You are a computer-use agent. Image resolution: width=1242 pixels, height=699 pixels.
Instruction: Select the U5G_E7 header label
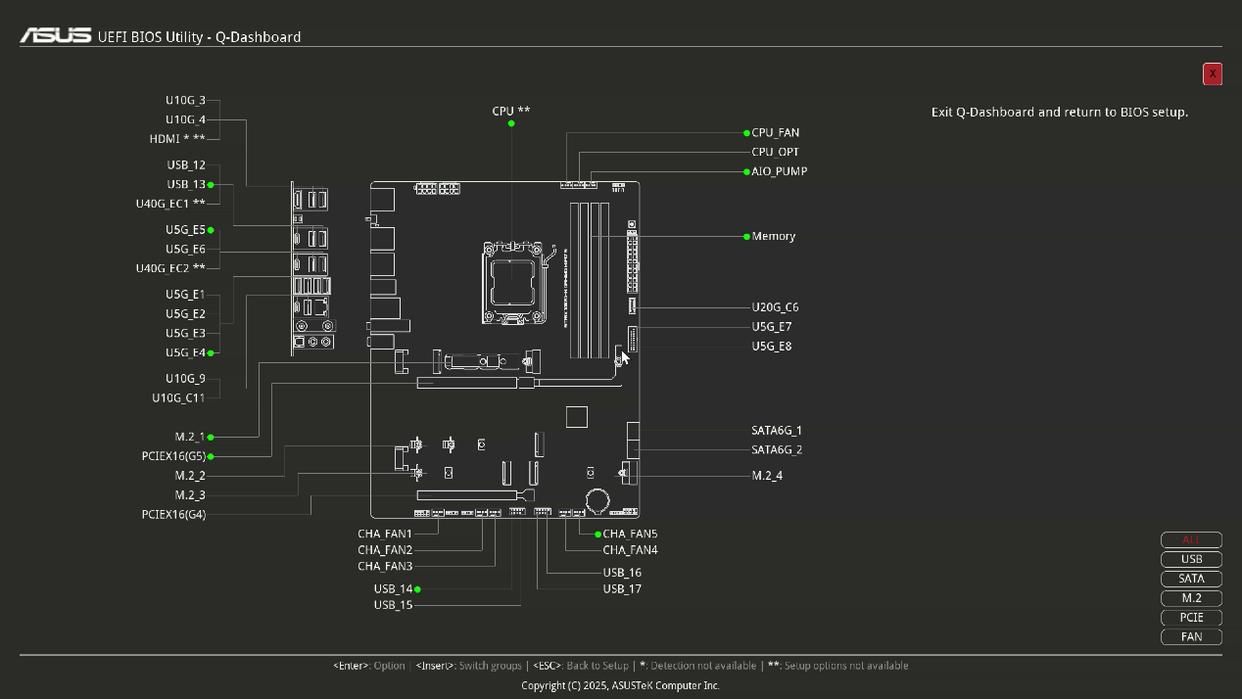pyautogui.click(x=771, y=326)
